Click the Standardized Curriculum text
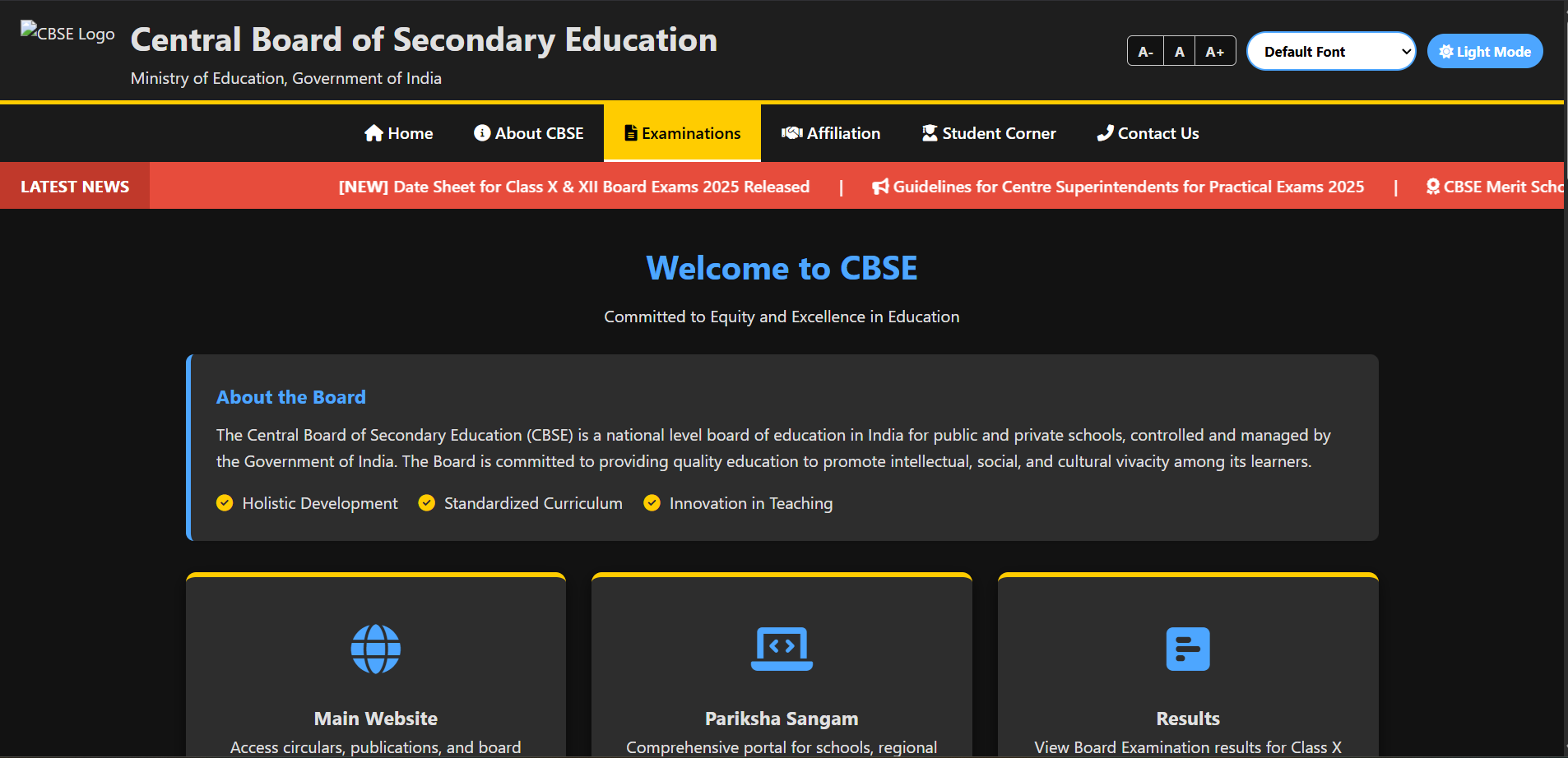This screenshot has height=758, width=1568. click(533, 503)
